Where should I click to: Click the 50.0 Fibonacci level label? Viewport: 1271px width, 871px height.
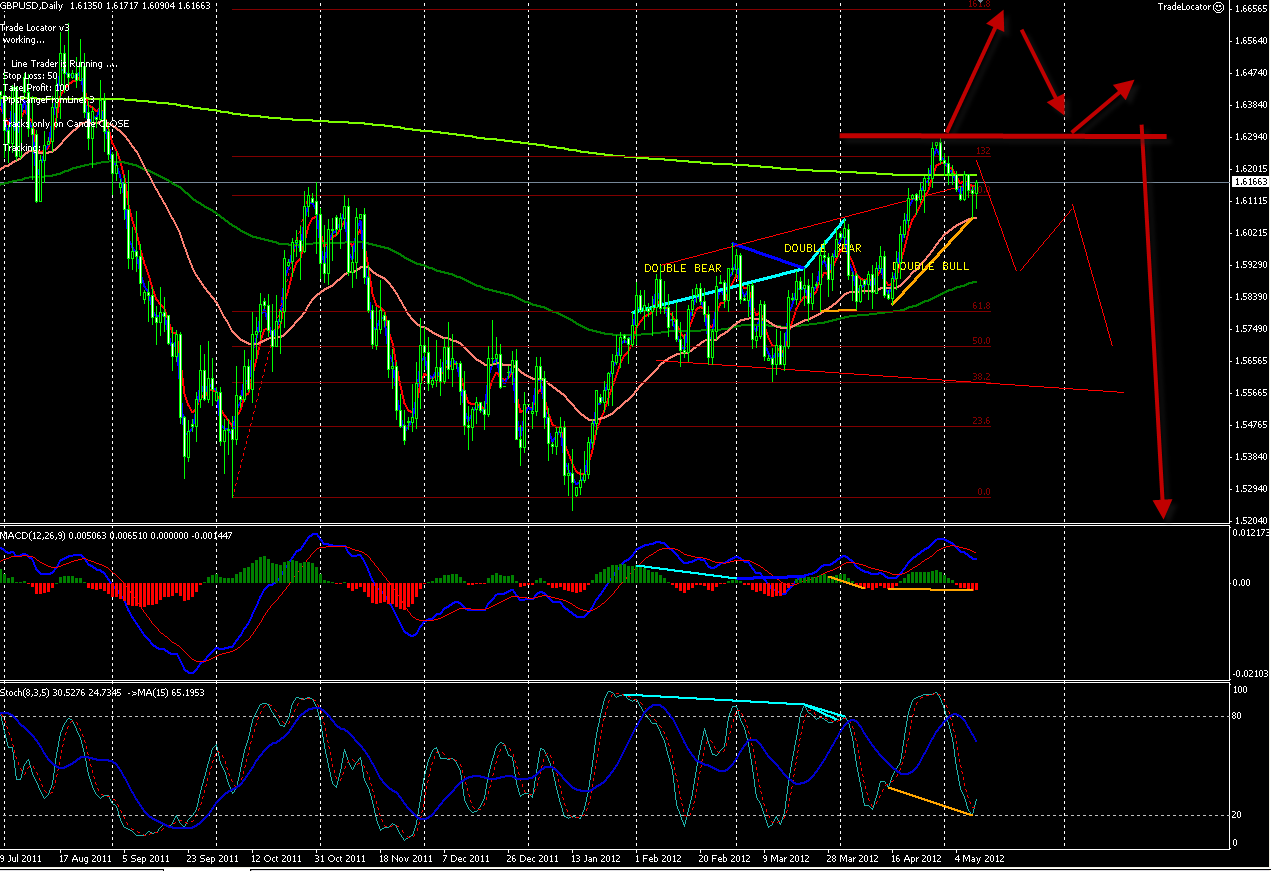(981, 341)
